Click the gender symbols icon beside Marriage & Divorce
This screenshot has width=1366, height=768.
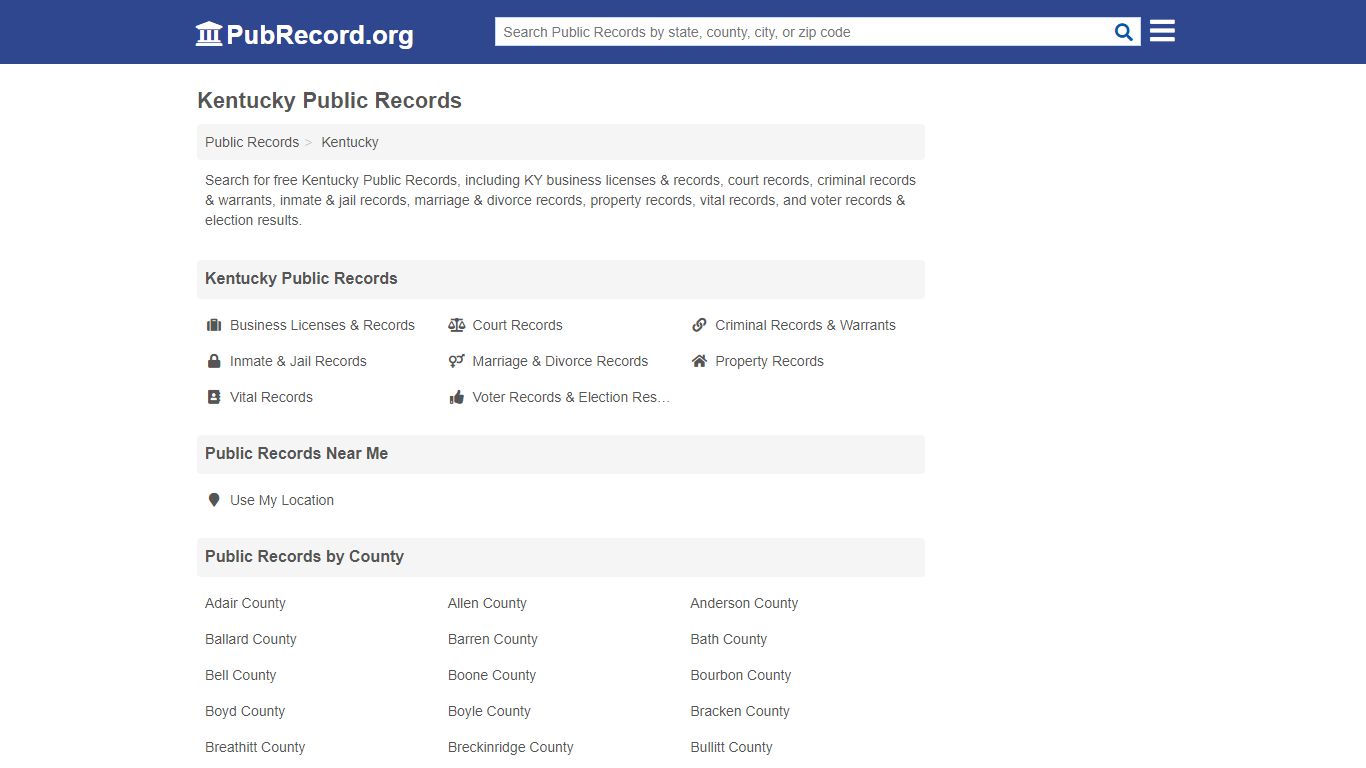coord(457,361)
